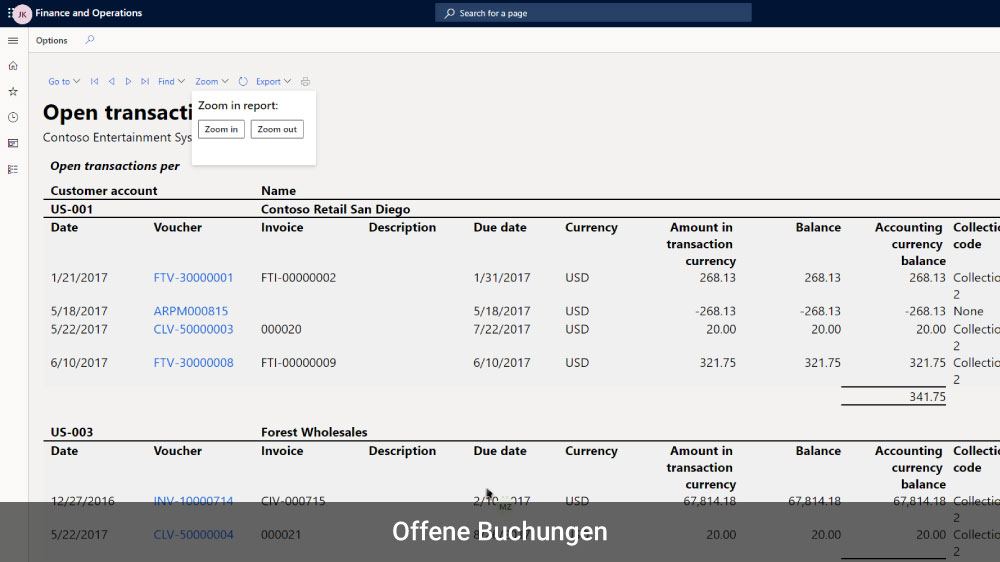Click amount -268.13 in transaction currency
The width and height of the screenshot is (1000, 562).
715,311
